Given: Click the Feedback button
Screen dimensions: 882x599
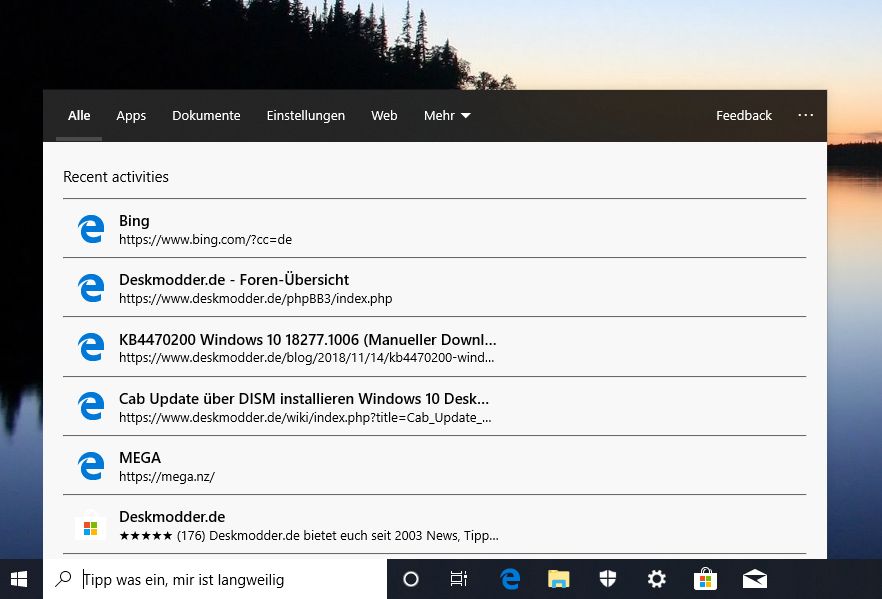Looking at the screenshot, I should (744, 115).
